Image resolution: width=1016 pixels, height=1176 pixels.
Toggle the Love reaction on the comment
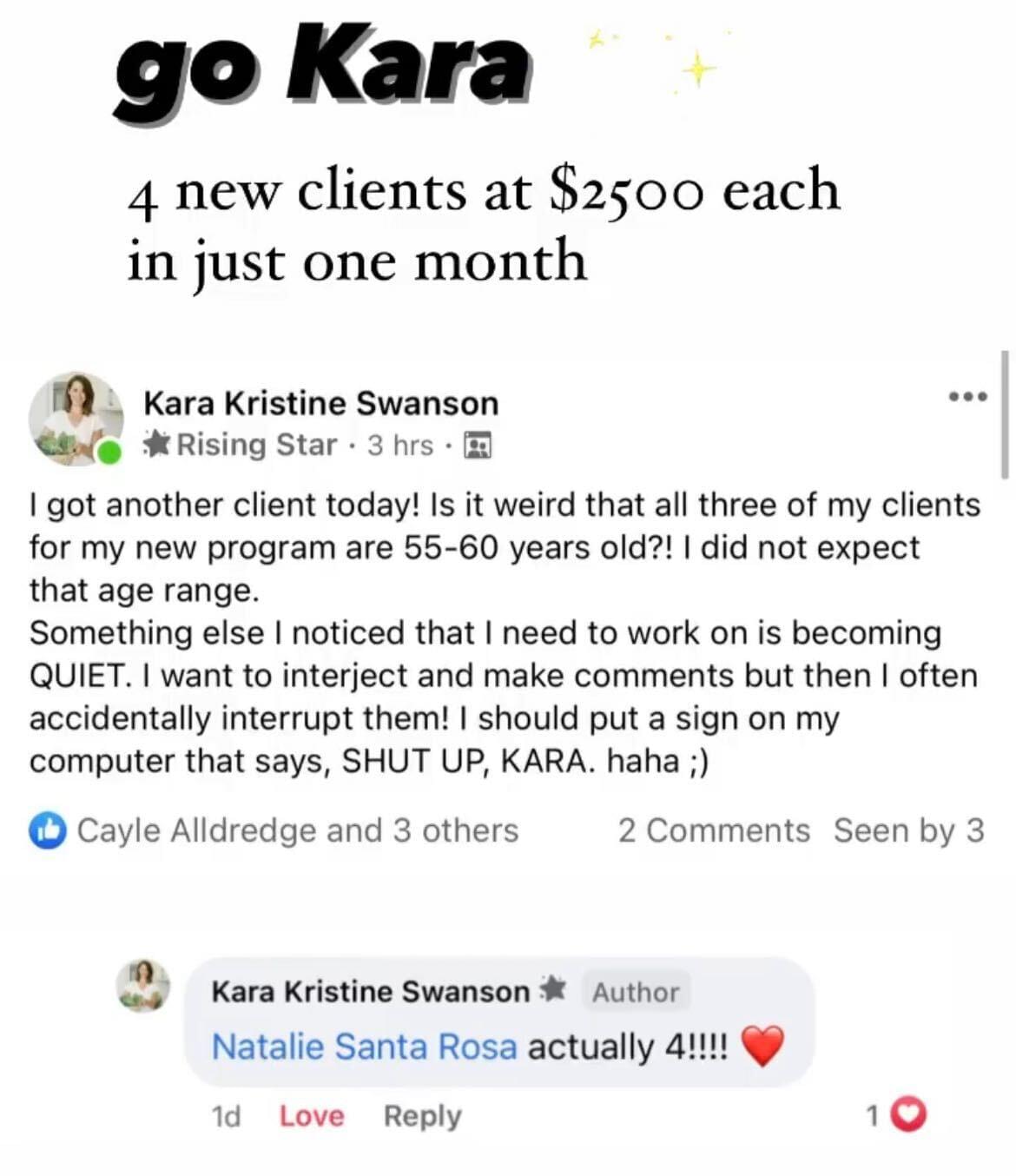click(311, 1116)
